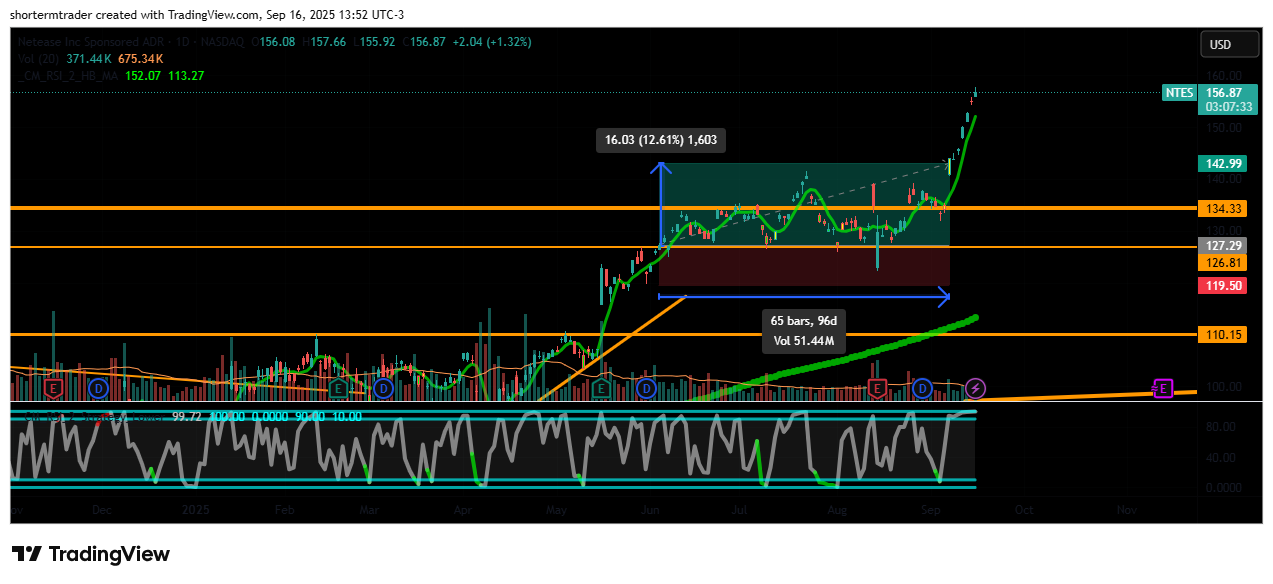Open the red E earnings marker in August
Viewport: 1273px width, 584px height.
[x=878, y=387]
